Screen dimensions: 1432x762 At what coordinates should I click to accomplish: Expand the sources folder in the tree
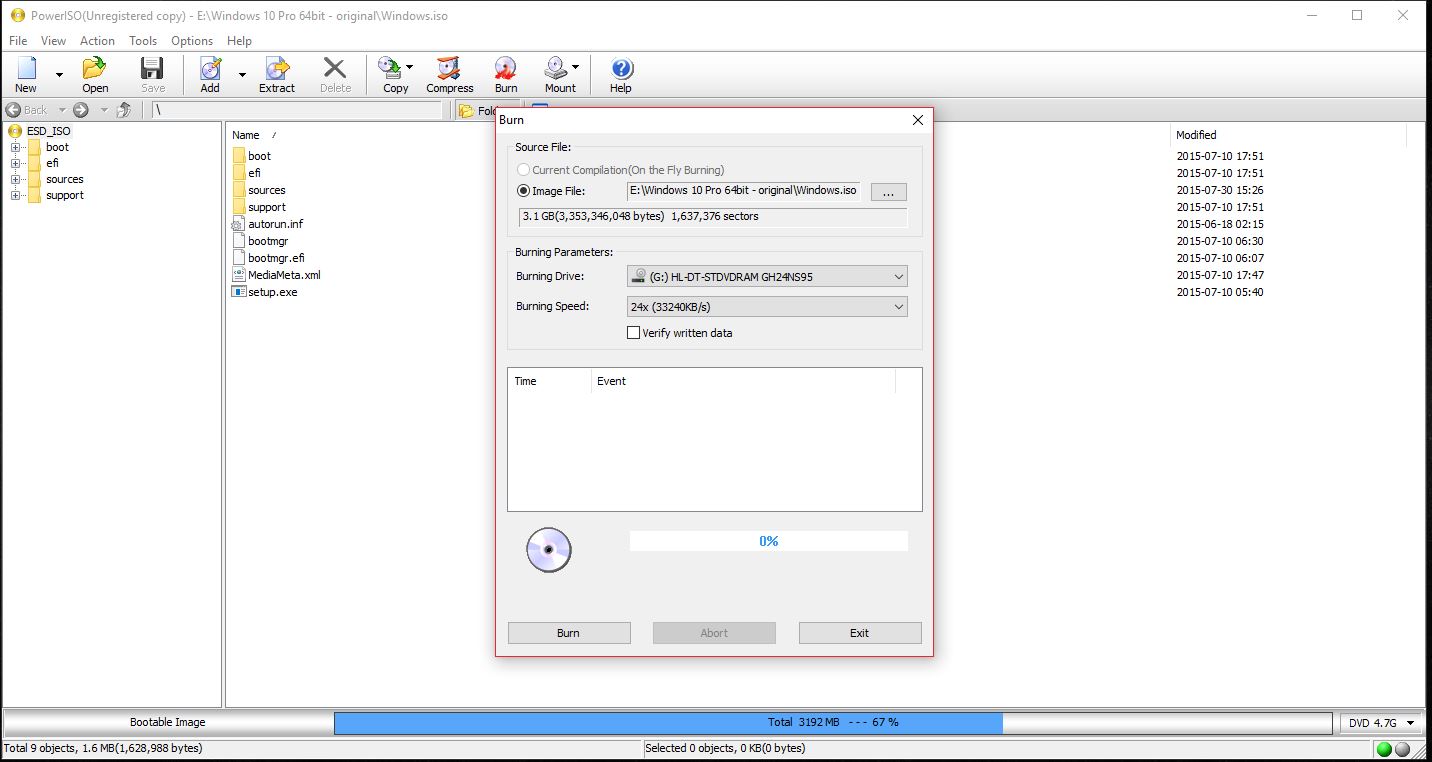pos(16,180)
